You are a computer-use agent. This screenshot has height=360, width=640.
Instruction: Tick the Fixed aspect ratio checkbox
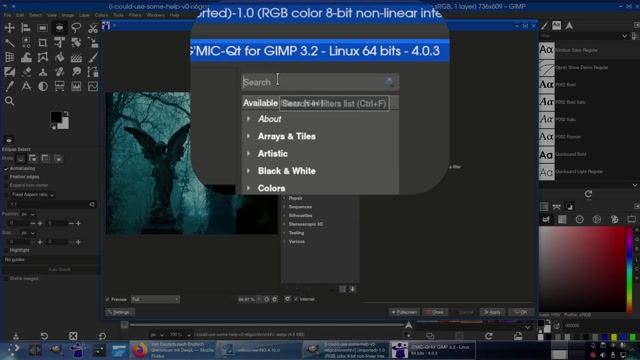[6, 195]
